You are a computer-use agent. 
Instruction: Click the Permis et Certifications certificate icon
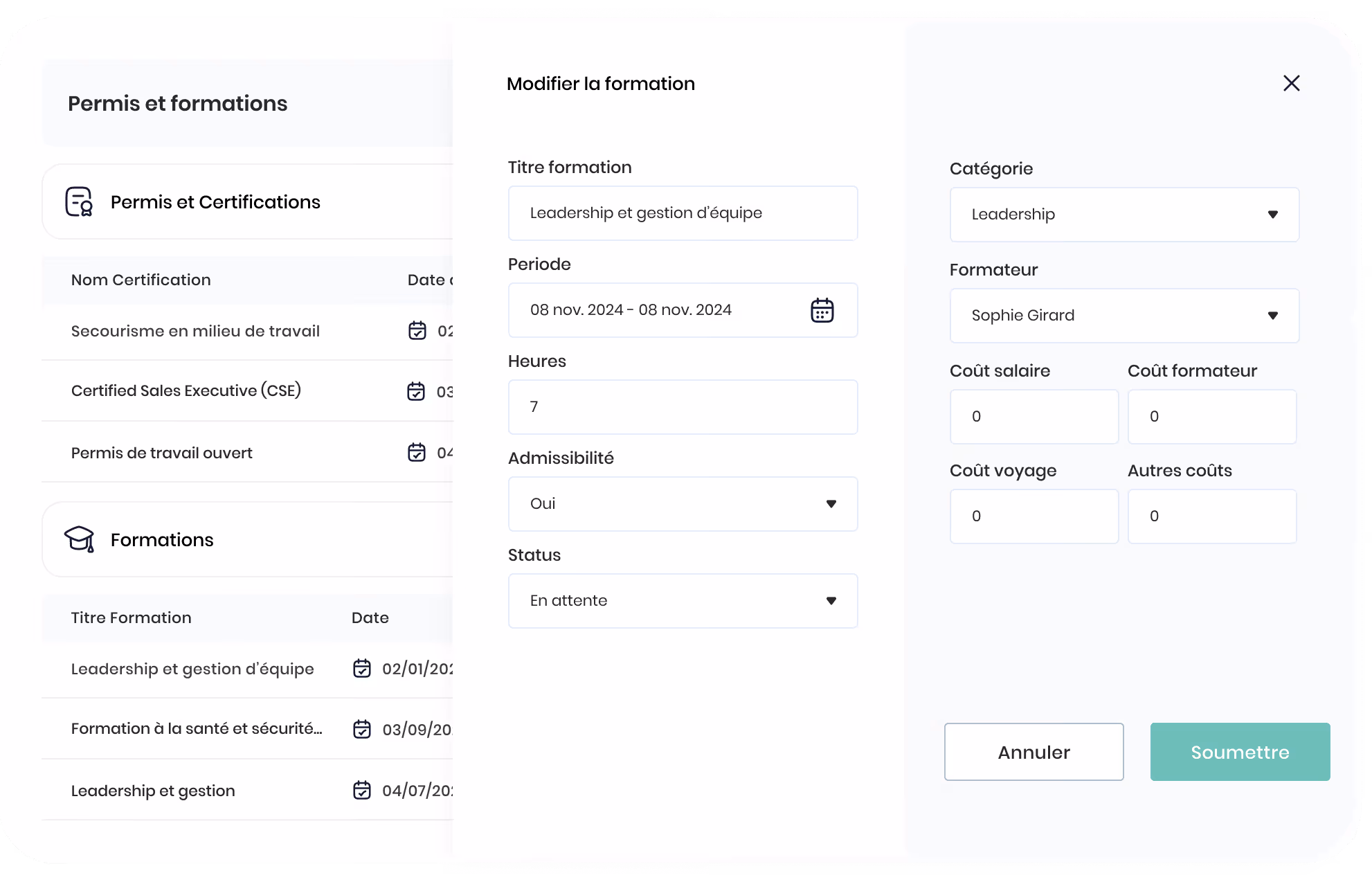pyautogui.click(x=79, y=201)
